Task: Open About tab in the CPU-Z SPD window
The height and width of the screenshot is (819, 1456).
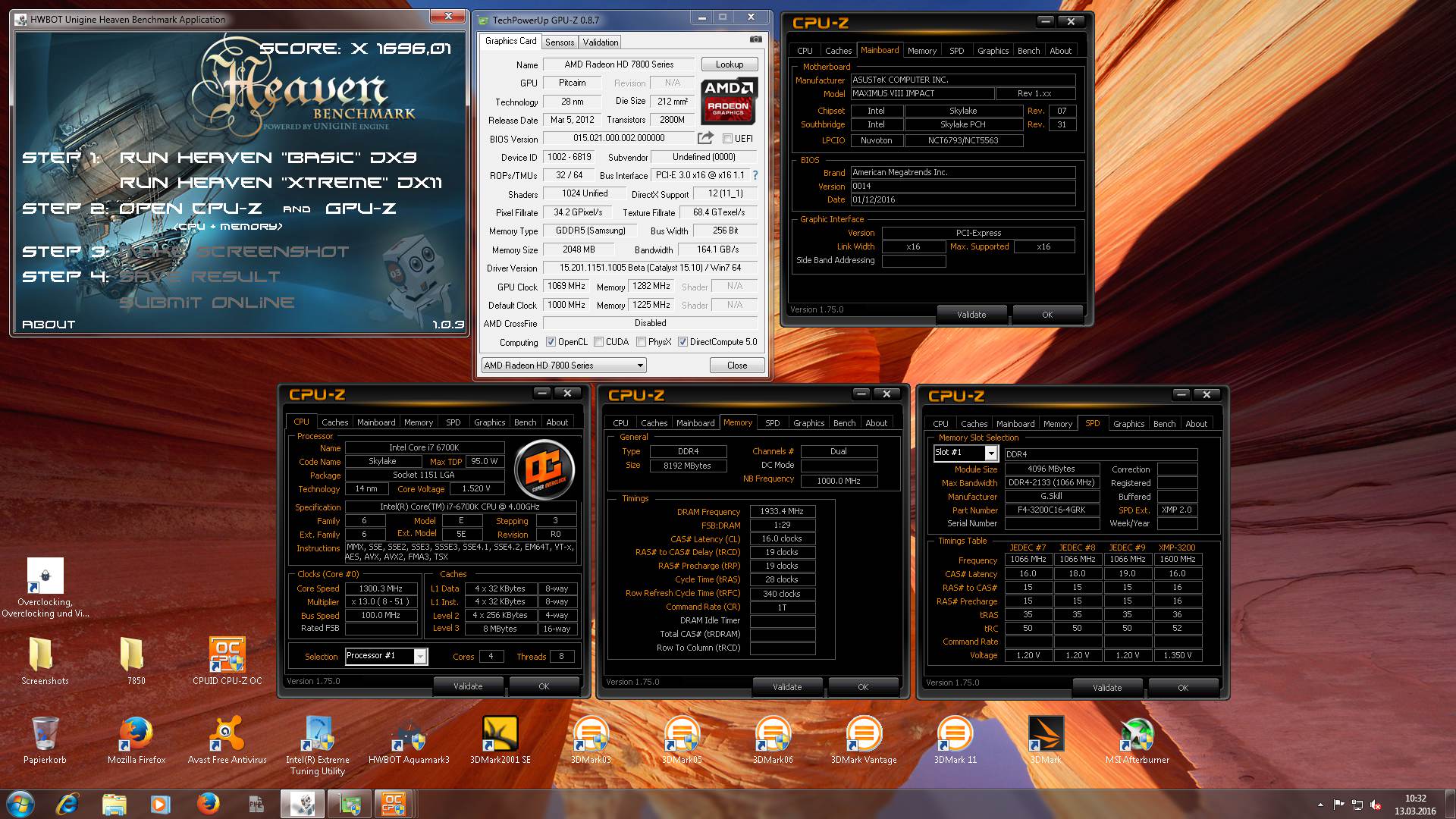Action: point(1196,424)
